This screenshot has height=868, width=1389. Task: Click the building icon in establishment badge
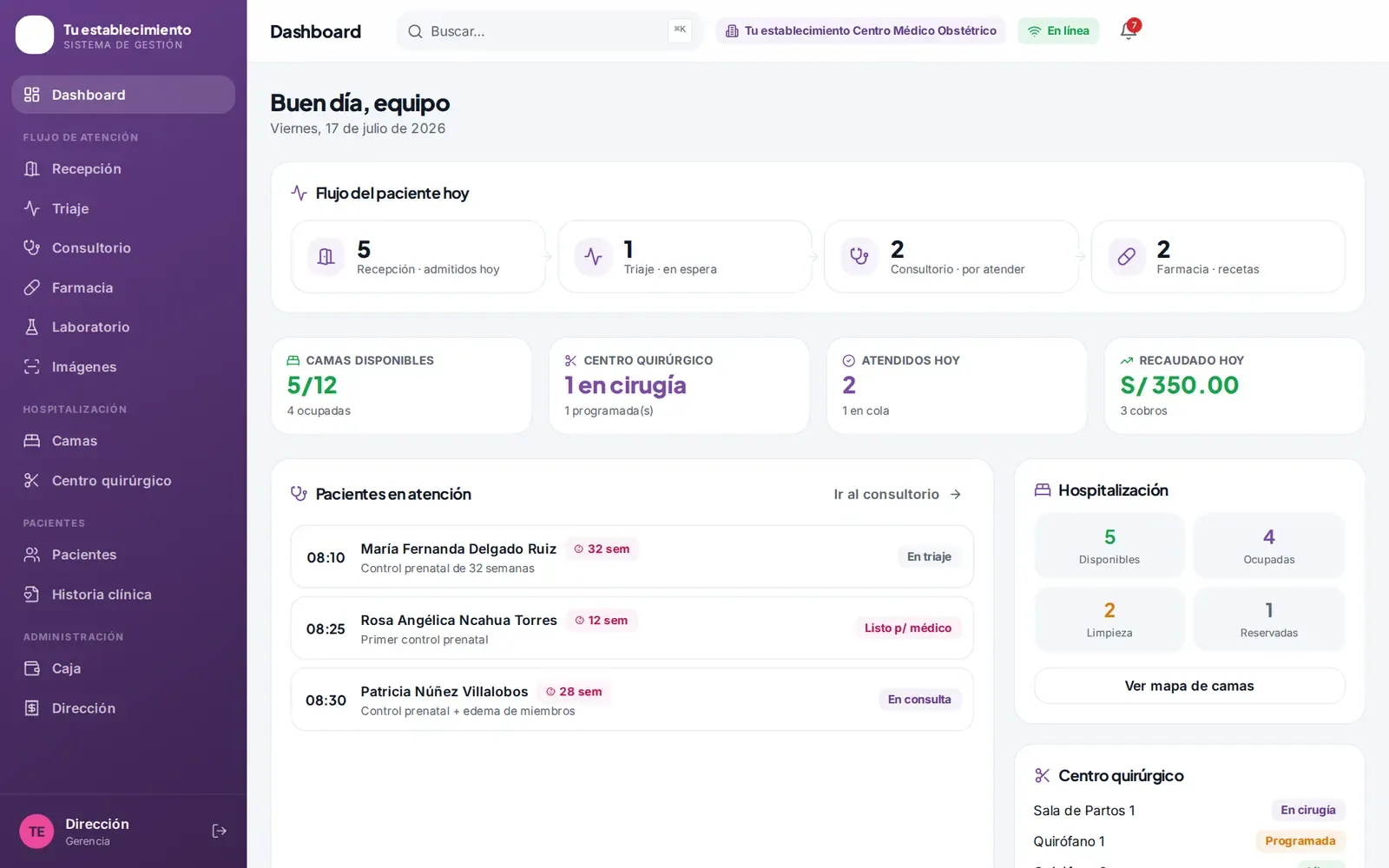pyautogui.click(x=732, y=31)
